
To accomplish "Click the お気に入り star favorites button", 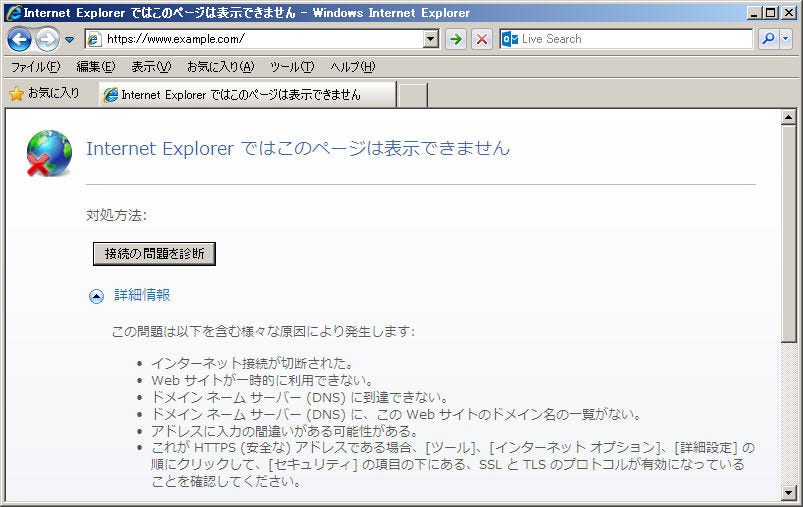I will click(45, 93).
